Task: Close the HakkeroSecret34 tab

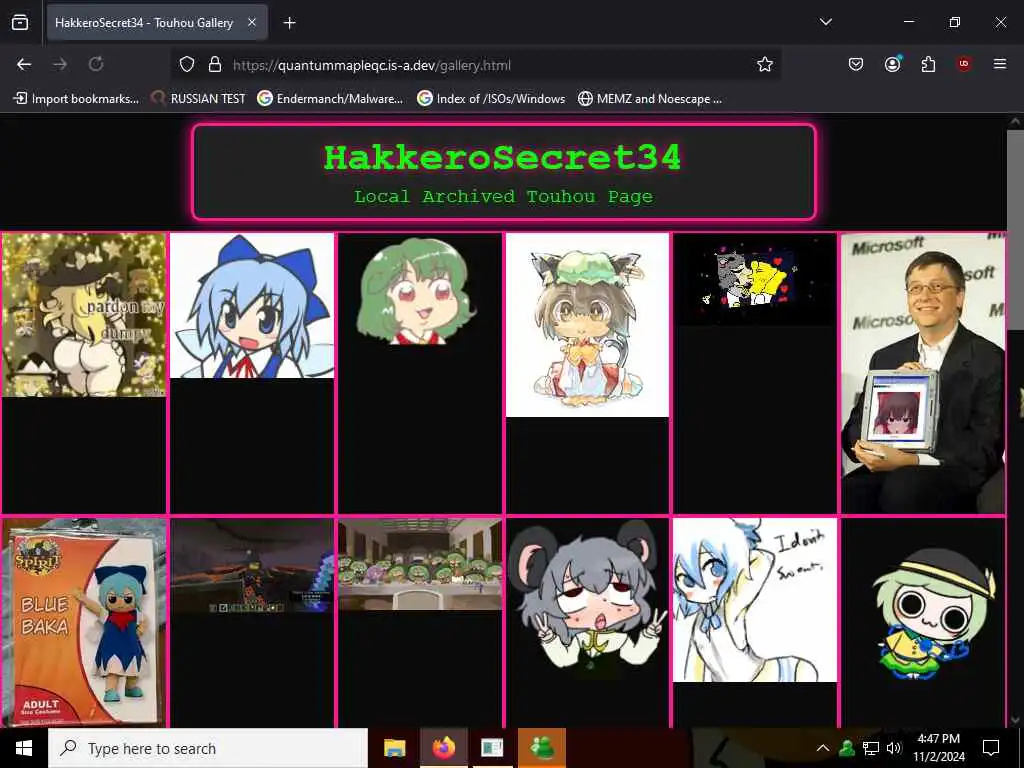Action: tap(251, 23)
